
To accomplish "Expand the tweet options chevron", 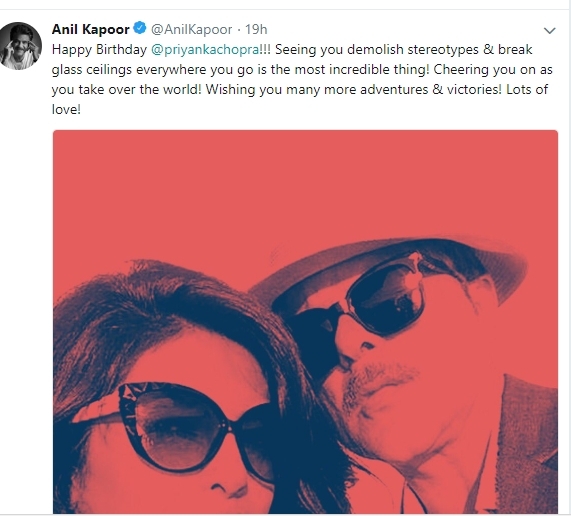I will [x=549, y=31].
